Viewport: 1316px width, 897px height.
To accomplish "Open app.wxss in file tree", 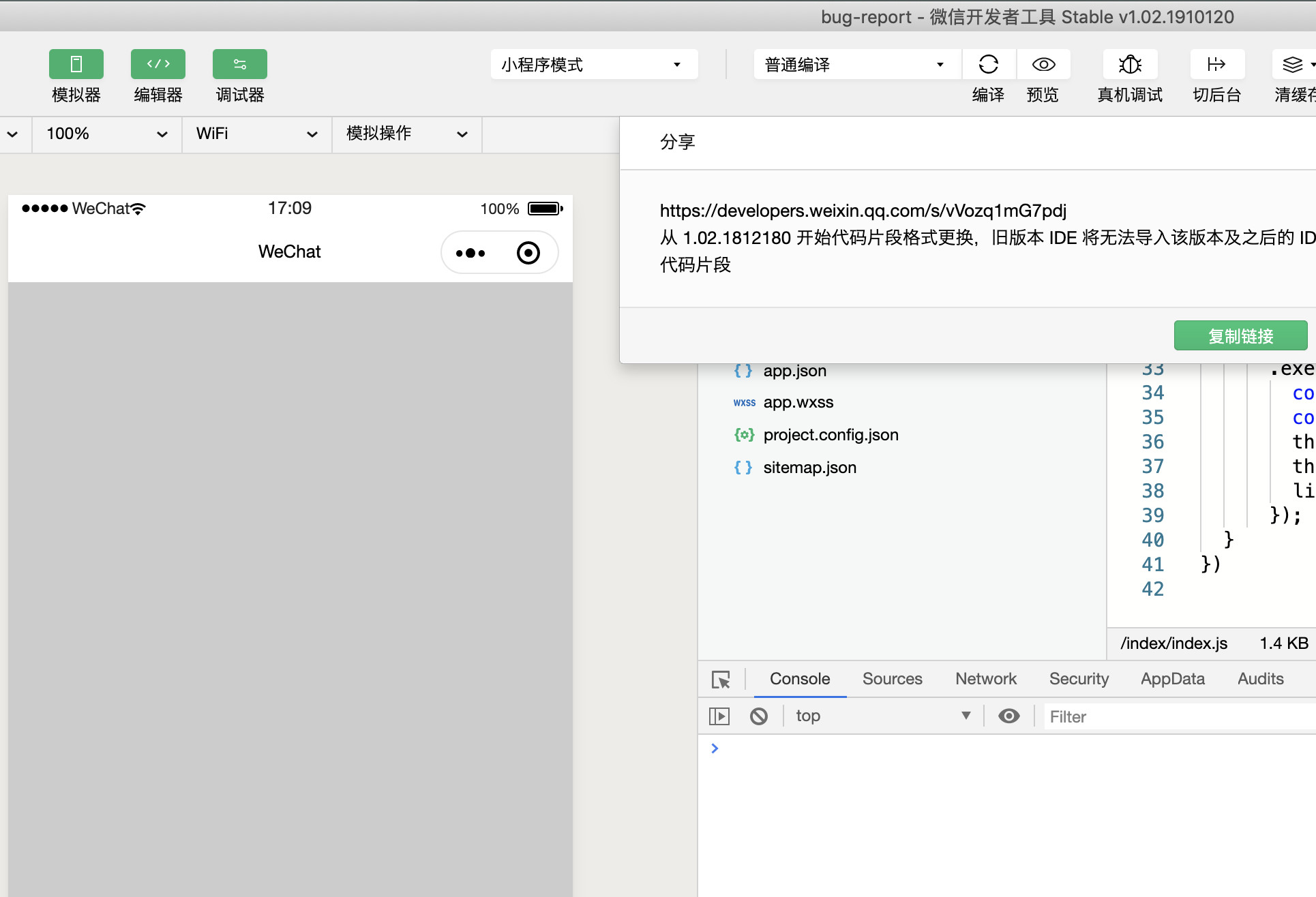I will (798, 402).
